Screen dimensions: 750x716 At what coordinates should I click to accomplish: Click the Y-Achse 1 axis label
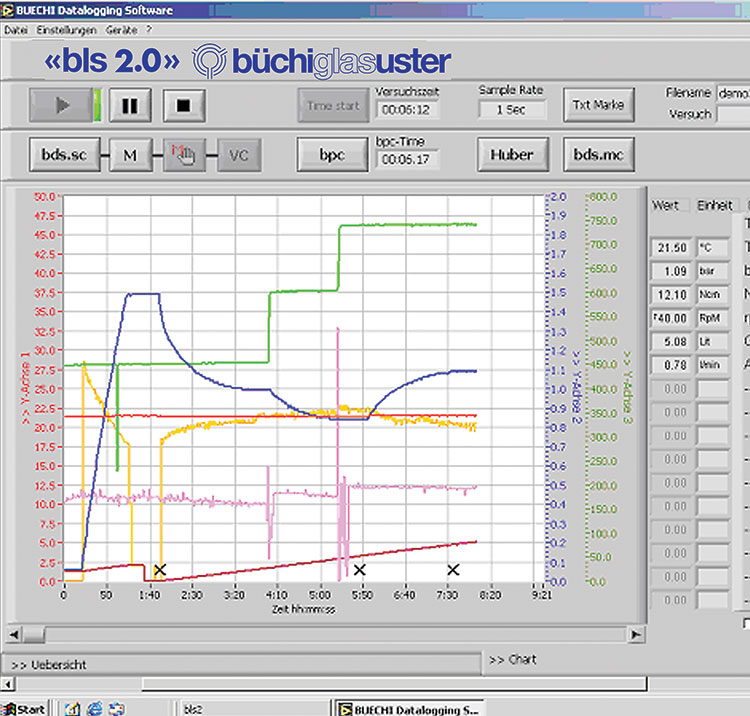pyautogui.click(x=25, y=387)
